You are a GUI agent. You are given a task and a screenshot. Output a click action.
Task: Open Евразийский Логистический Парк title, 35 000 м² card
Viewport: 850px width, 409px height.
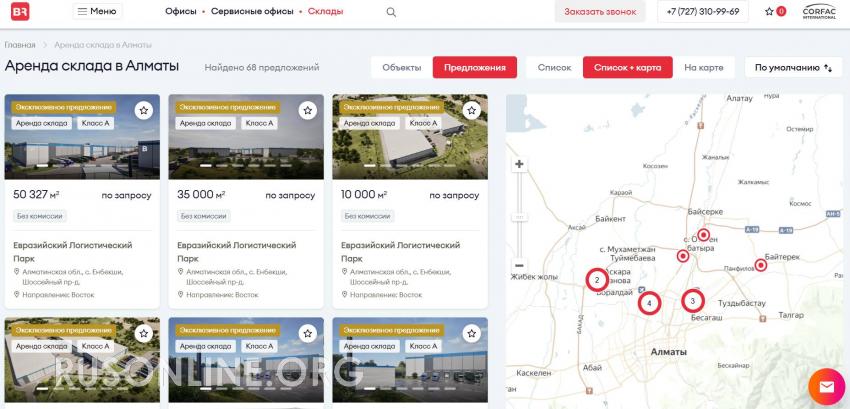(x=237, y=252)
